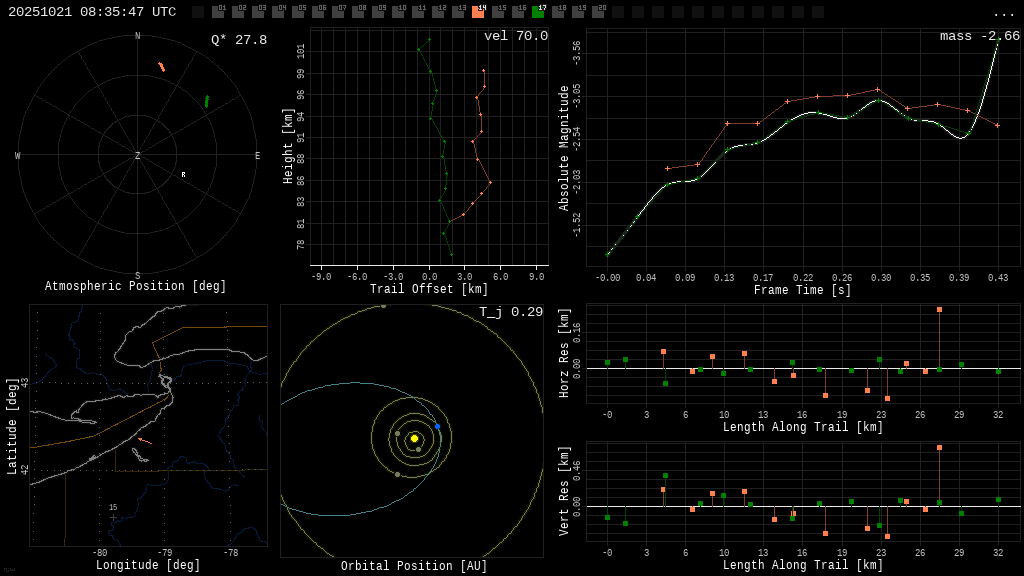Click the yellow Sun in orbital plot
This screenshot has width=1024, height=576.
(x=414, y=438)
